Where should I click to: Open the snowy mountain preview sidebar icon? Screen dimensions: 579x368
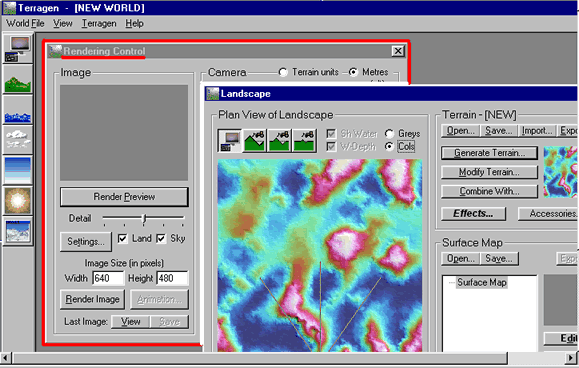click(x=17, y=231)
